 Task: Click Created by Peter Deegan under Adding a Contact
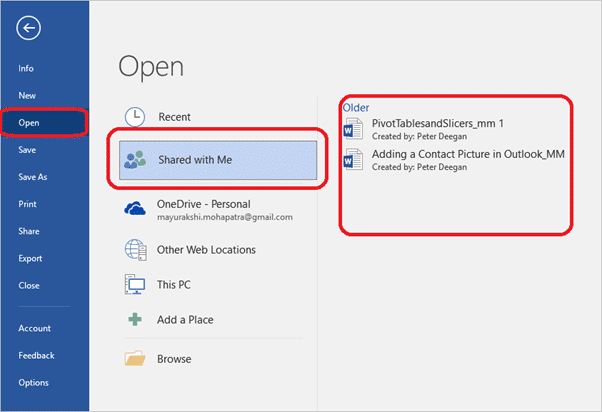pos(420,167)
